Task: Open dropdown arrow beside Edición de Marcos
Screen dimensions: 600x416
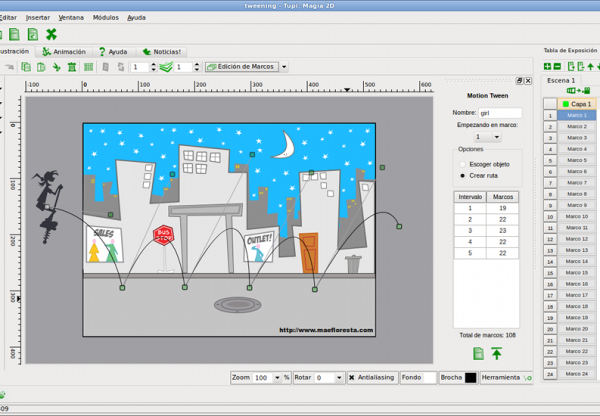Action: pos(284,67)
